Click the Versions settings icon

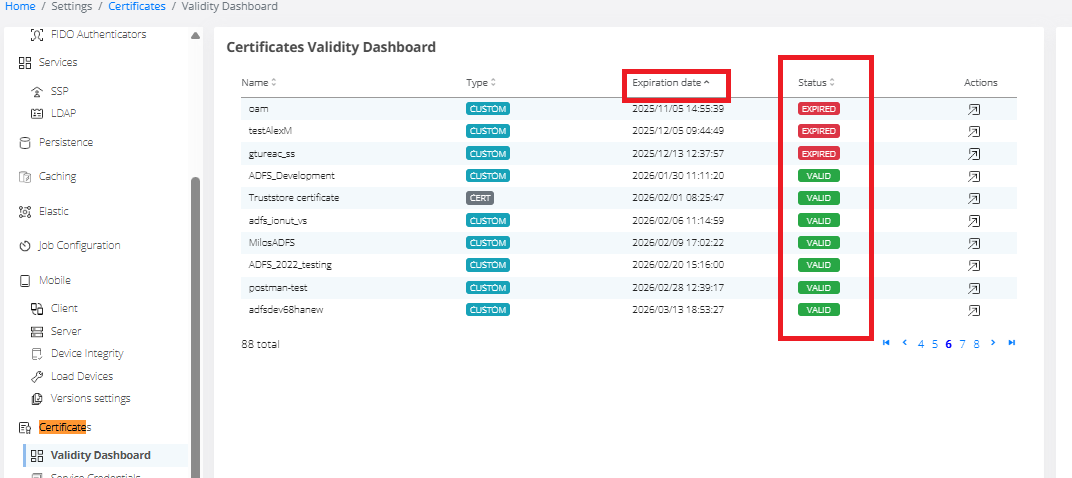(38, 399)
